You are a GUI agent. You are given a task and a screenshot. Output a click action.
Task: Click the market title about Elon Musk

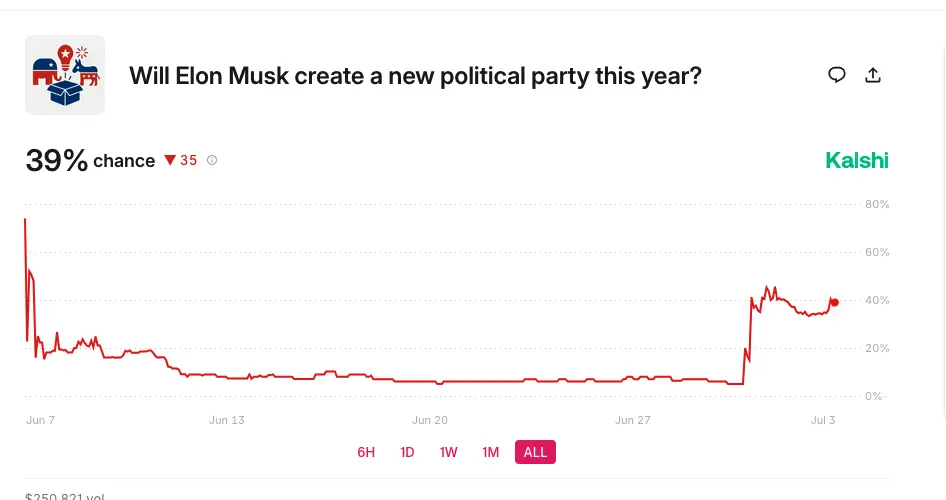(x=415, y=76)
